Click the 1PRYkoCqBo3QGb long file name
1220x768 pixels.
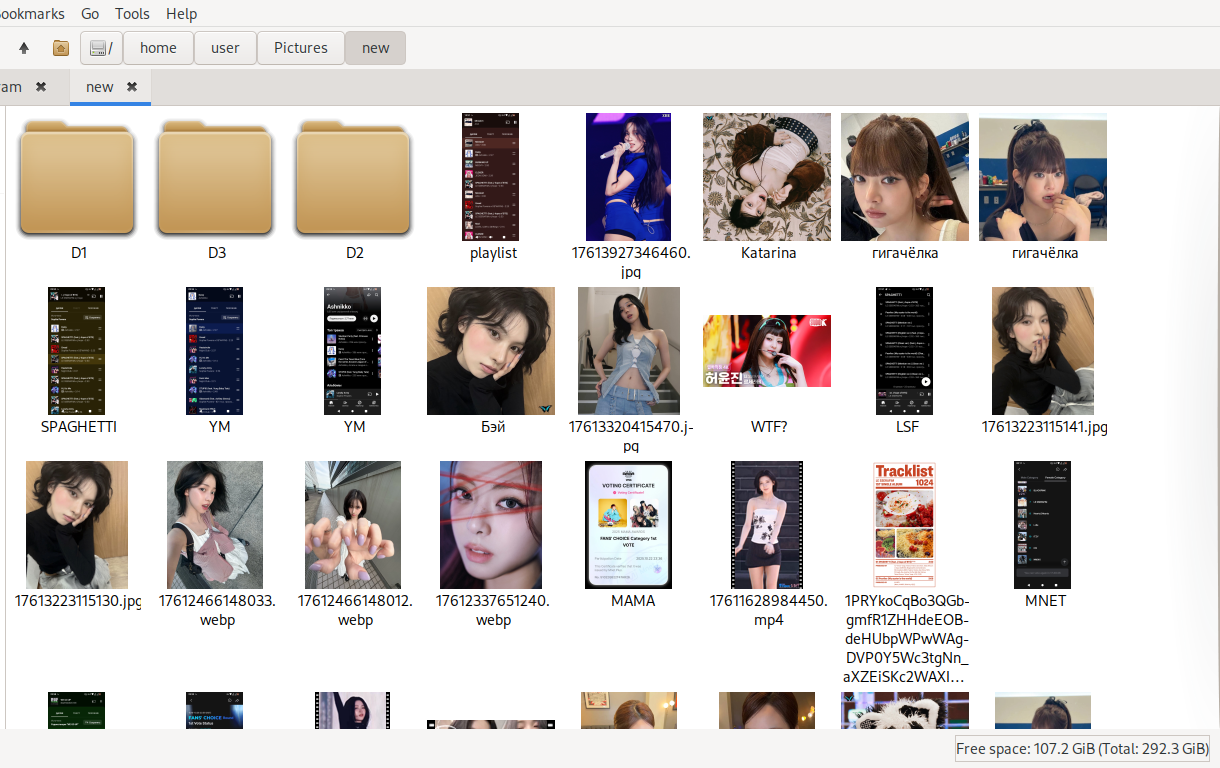point(907,639)
